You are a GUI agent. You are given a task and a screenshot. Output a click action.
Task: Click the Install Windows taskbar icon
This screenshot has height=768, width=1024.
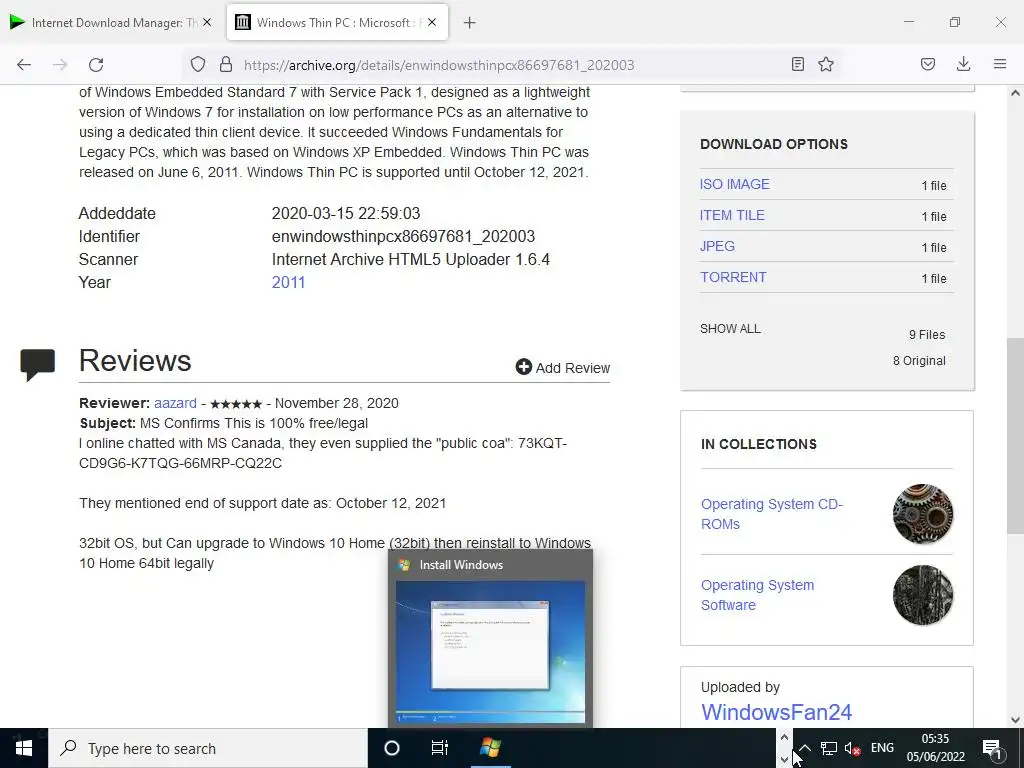(x=490, y=748)
